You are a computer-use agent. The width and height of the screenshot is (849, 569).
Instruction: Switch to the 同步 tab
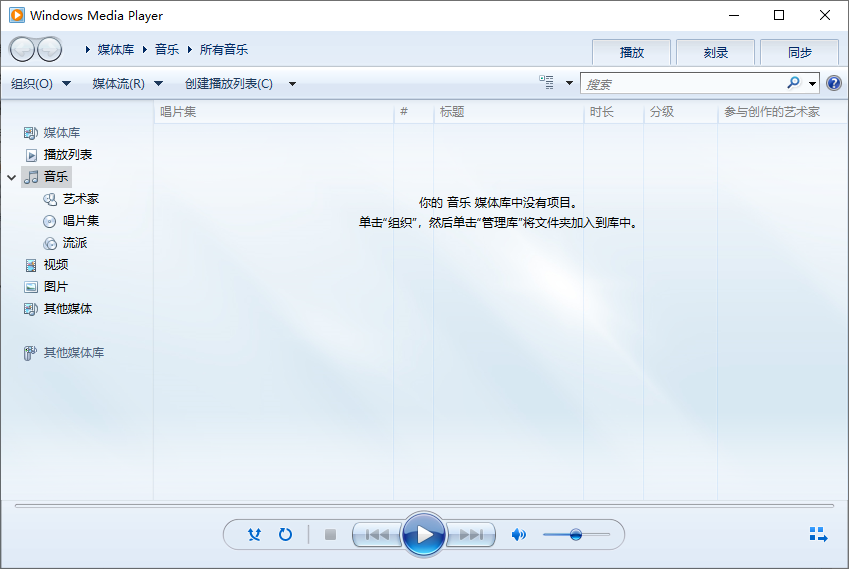799,53
